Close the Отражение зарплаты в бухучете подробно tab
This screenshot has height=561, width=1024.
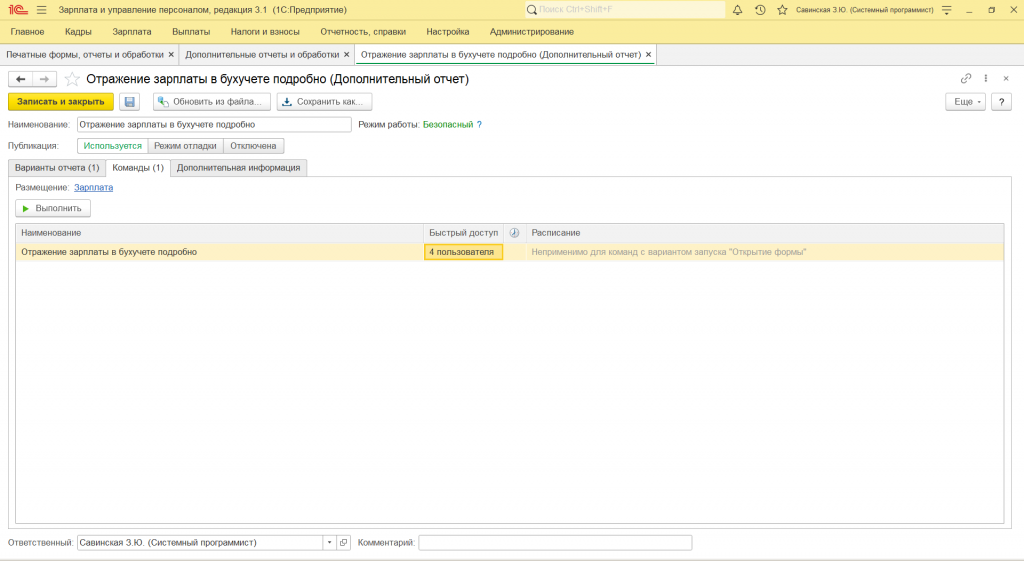[648, 55]
